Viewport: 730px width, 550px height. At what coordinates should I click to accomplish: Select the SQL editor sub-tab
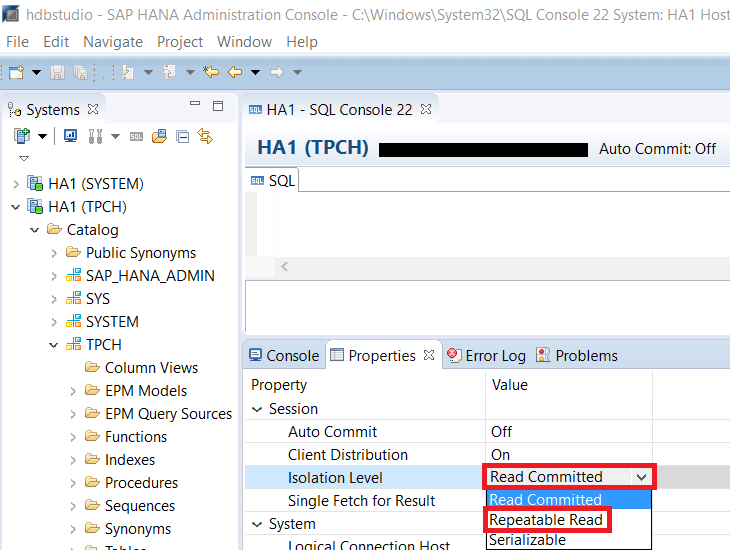[x=272, y=181]
